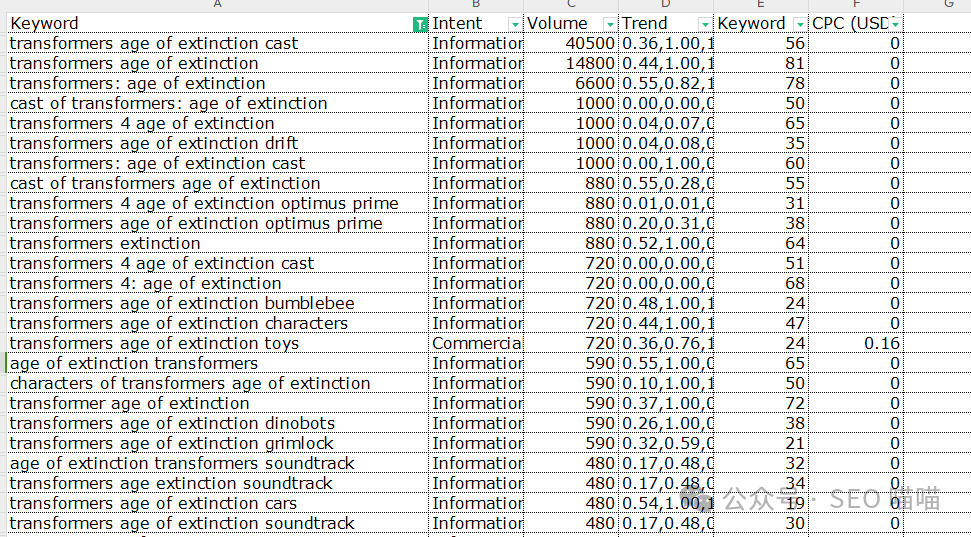Screen dimensions: 971x537
Task: Select the volume cell showing 40500
Action: tap(571, 43)
